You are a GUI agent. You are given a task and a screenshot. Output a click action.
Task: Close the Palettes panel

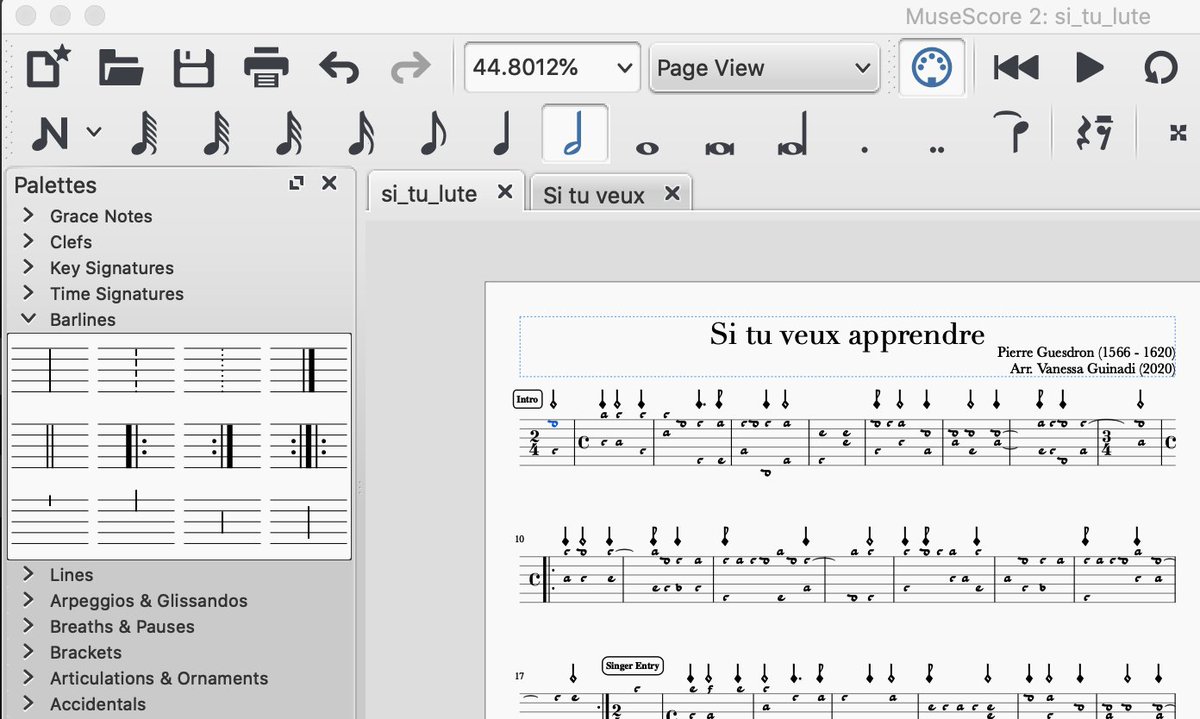coord(329,183)
